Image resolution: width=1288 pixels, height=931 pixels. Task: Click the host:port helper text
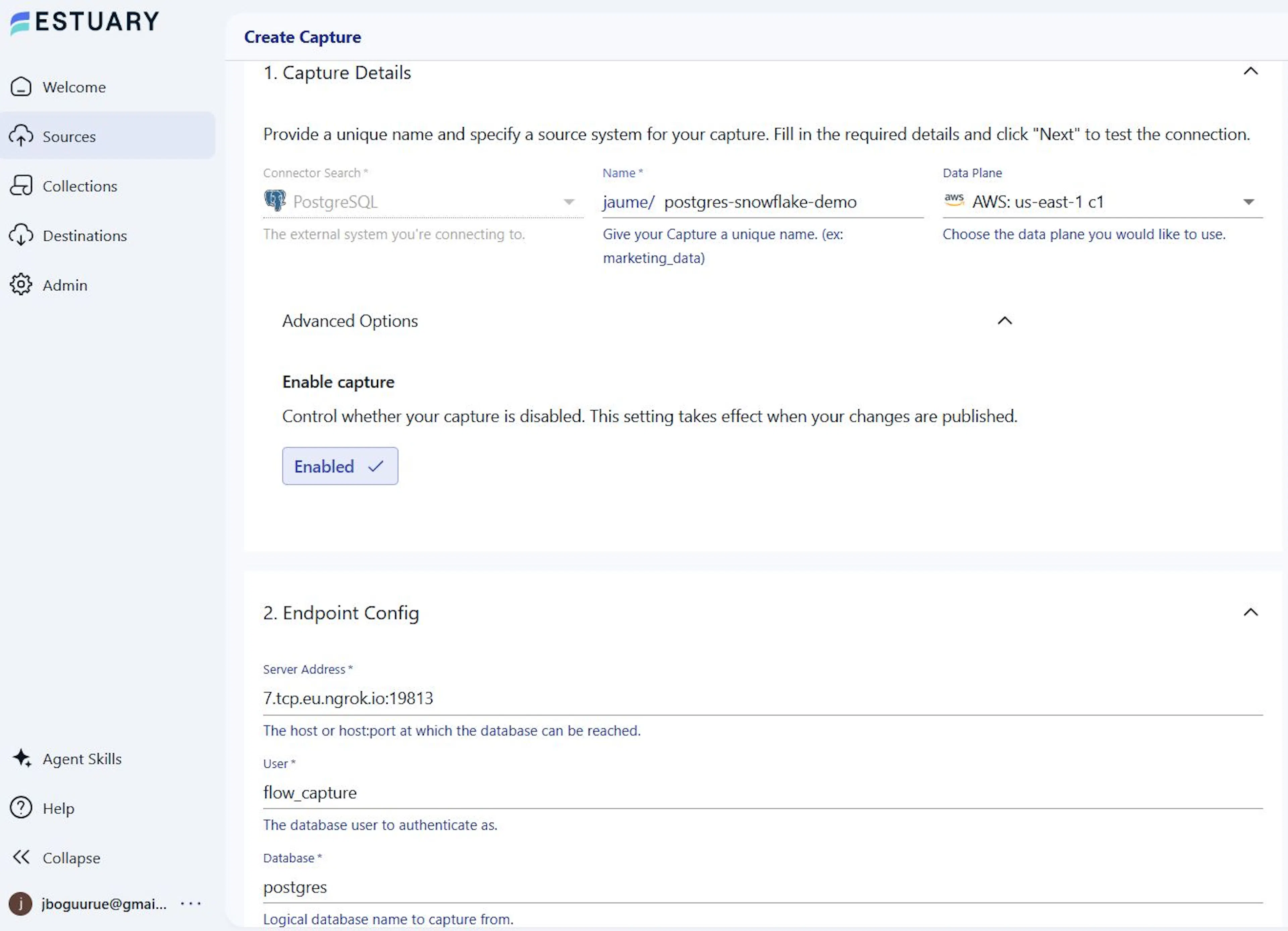point(451,731)
